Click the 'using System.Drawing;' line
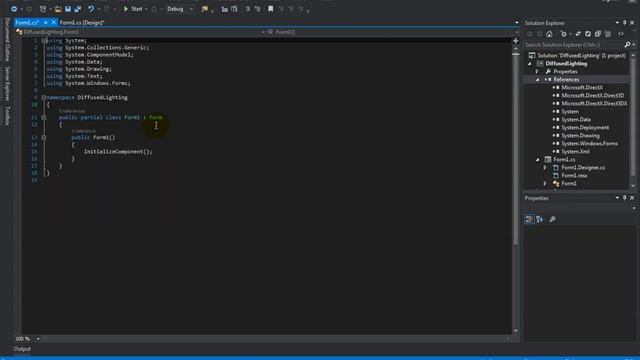This screenshot has height=360, width=640. point(79,69)
